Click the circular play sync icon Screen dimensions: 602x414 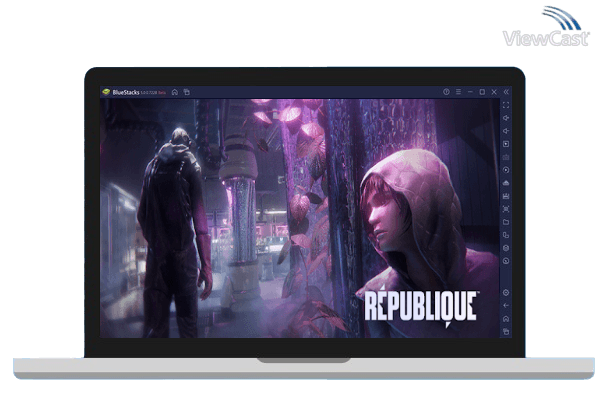point(506,170)
